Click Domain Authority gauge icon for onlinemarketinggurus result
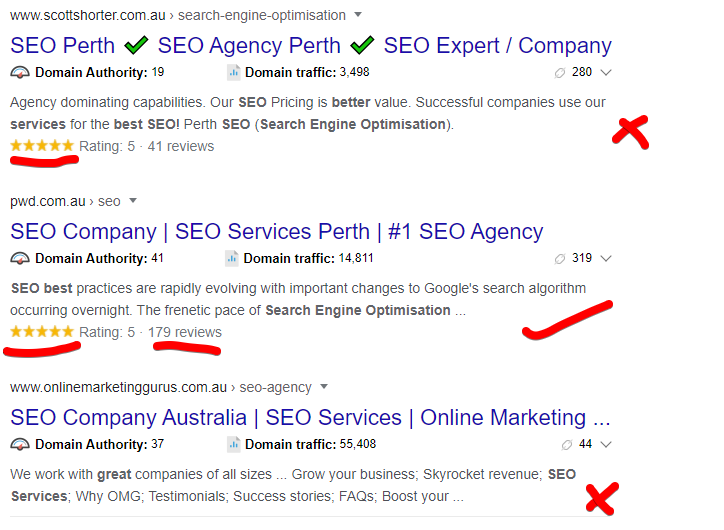Viewport: 724px width, 530px height. pyautogui.click(x=20, y=445)
